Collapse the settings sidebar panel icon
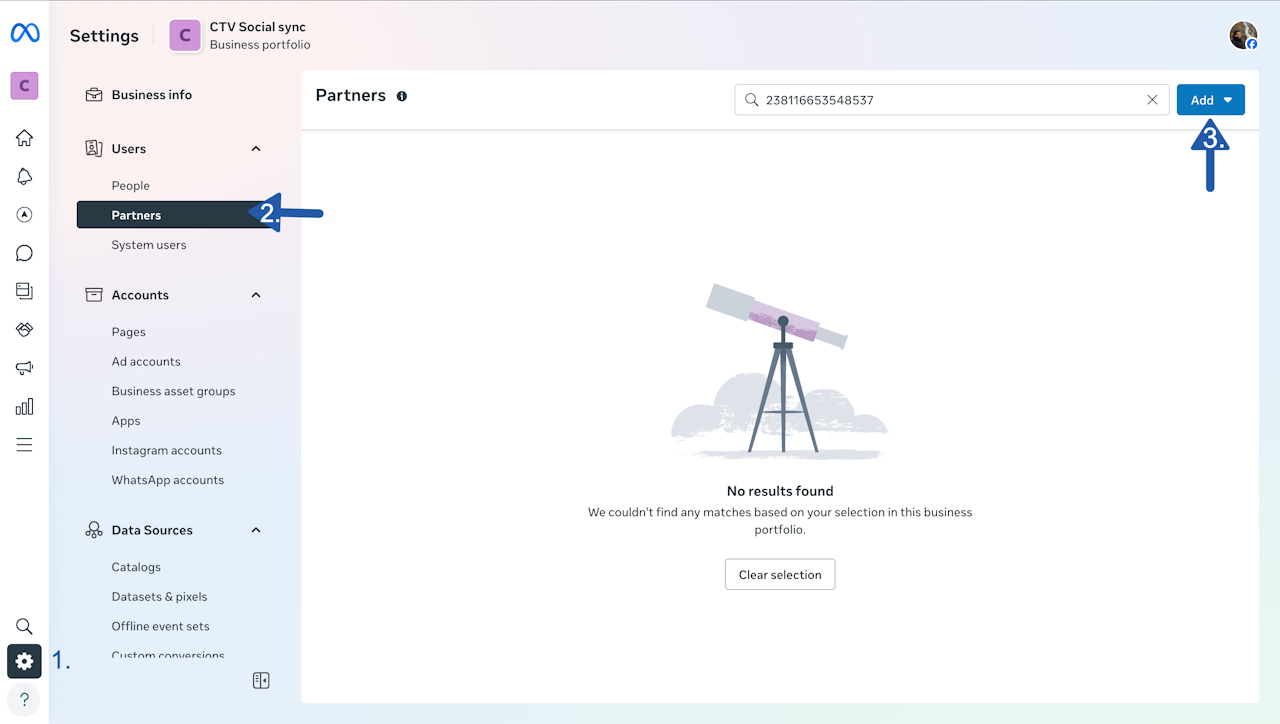Image resolution: width=1280 pixels, height=724 pixels. (261, 681)
